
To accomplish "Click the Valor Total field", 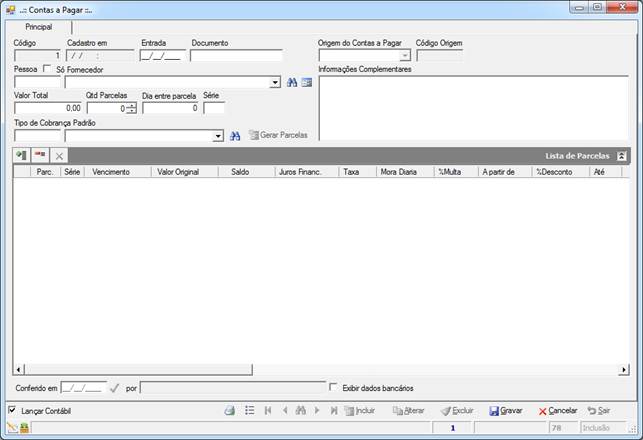I will tap(48, 108).
